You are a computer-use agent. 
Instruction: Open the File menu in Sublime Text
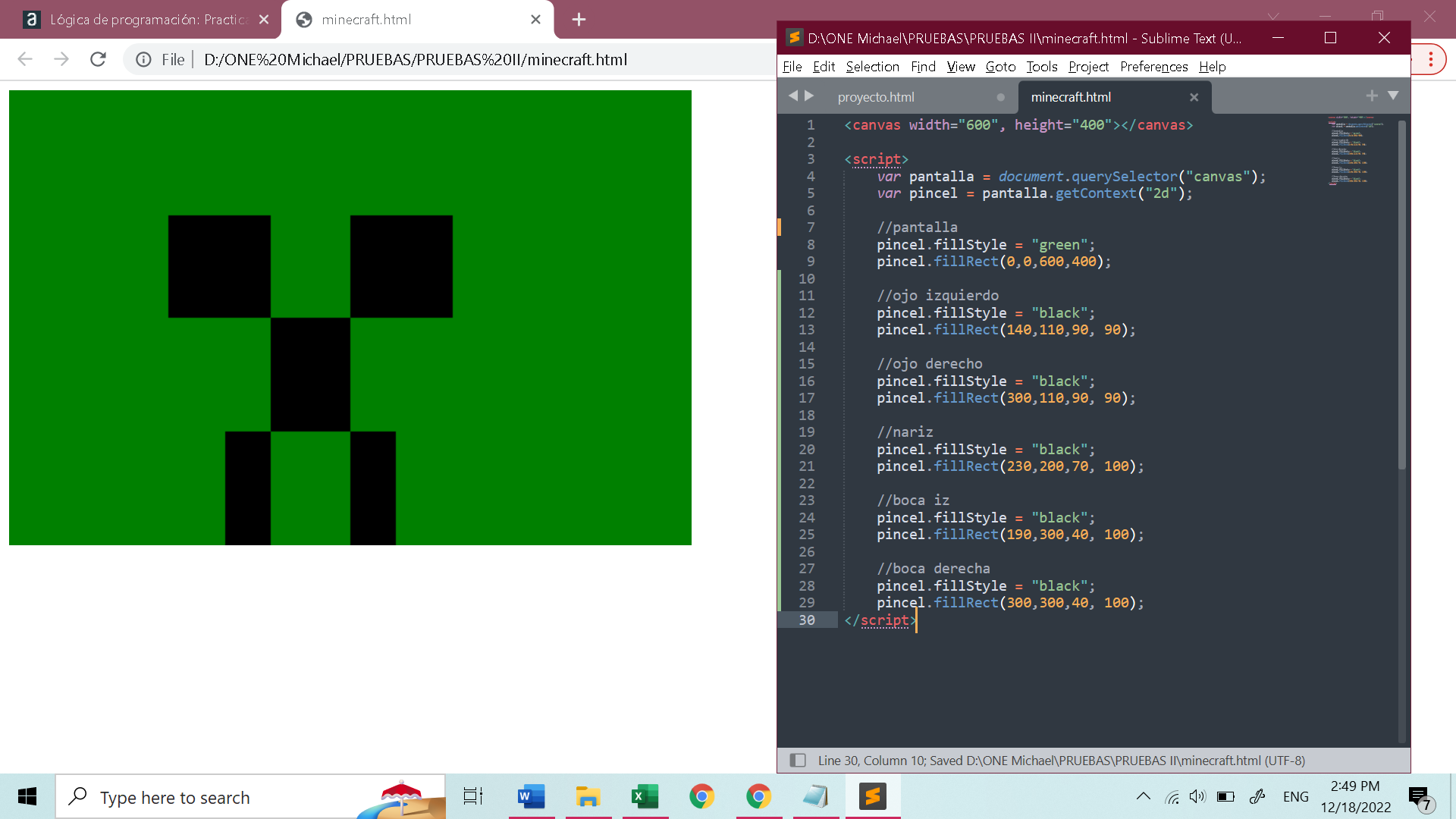pos(792,67)
